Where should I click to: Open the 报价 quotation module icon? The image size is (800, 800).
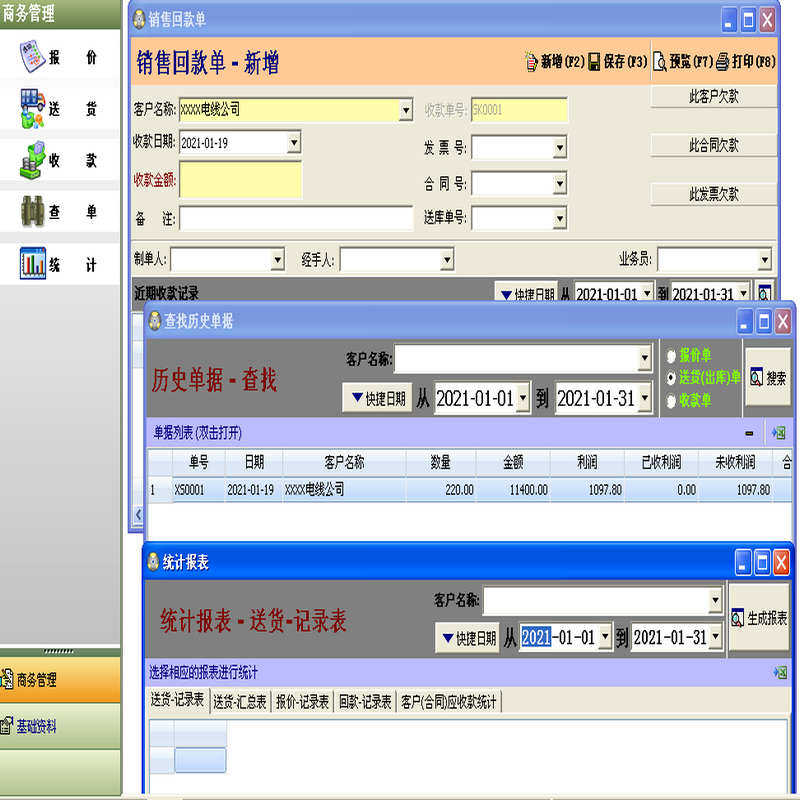click(33, 56)
